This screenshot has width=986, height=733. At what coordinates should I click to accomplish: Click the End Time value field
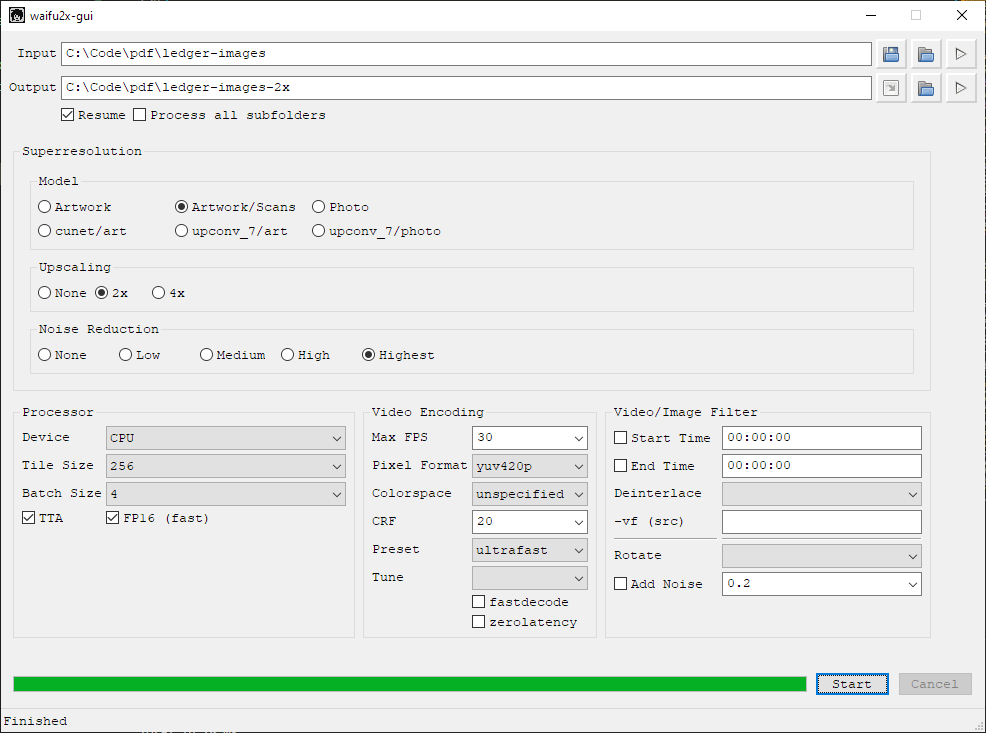tap(822, 466)
